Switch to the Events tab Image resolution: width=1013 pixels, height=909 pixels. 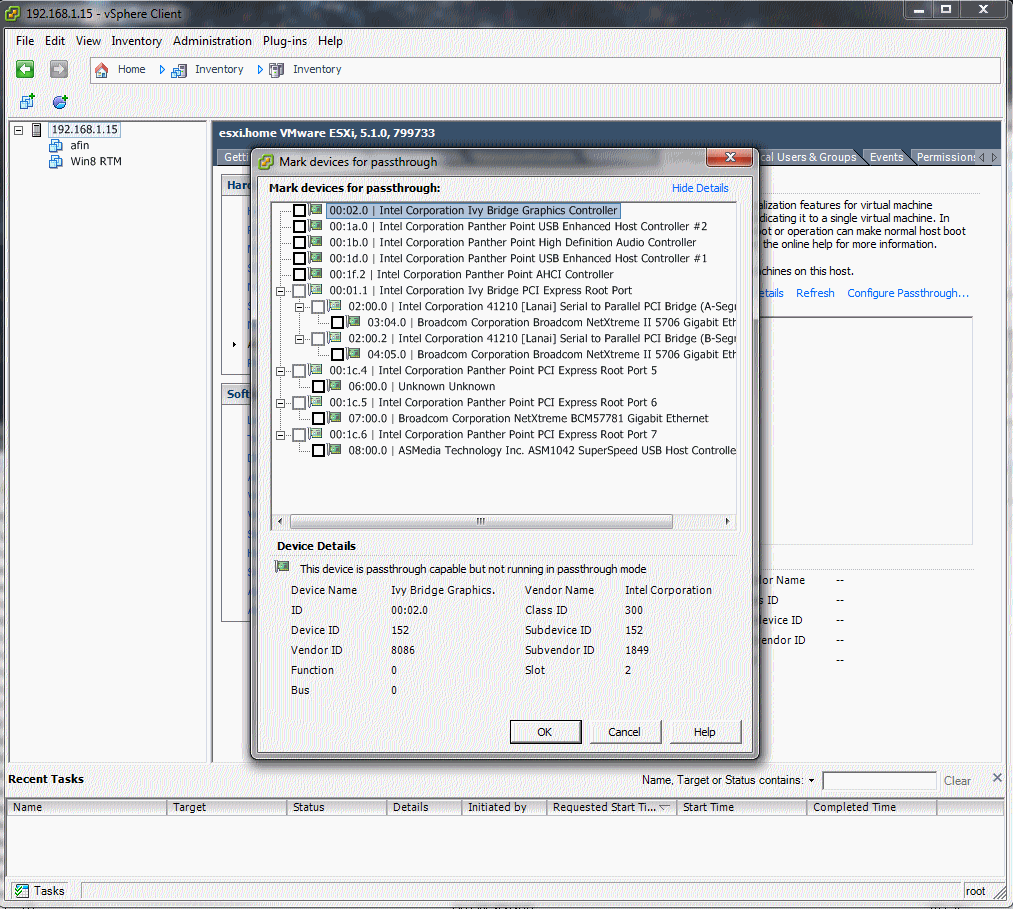pyautogui.click(x=886, y=157)
